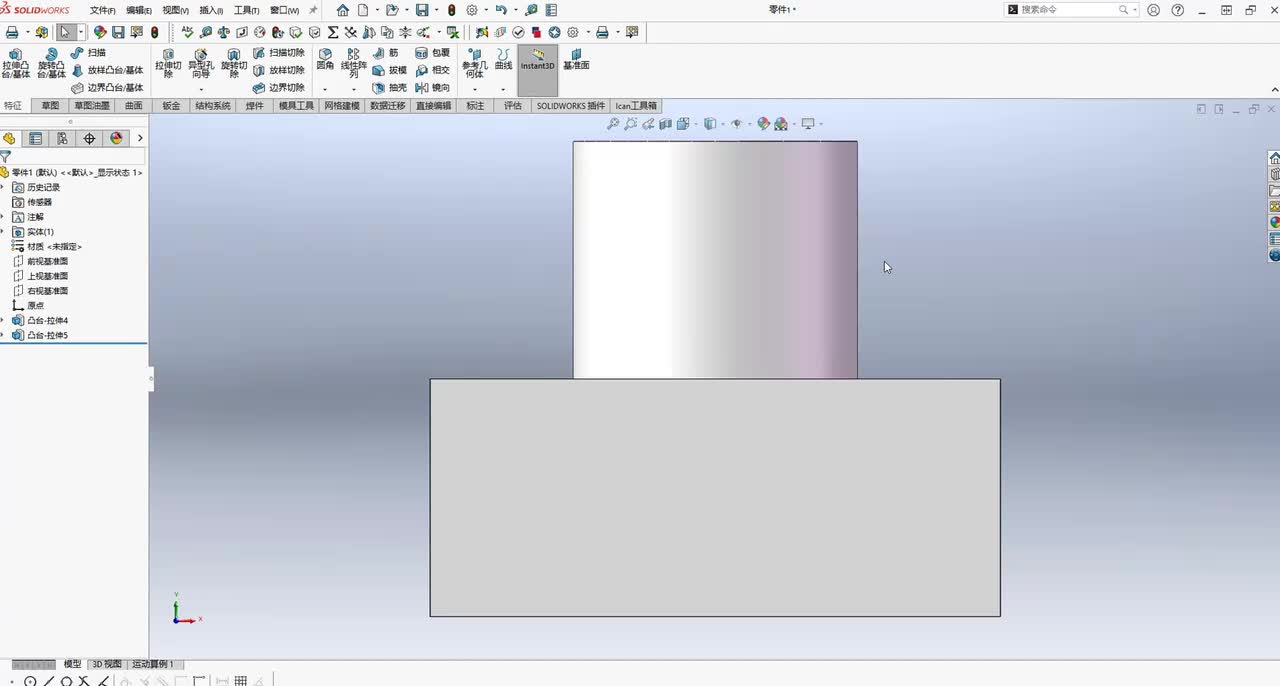
Task: Open the 异型孔向导 hole wizard
Action: [x=201, y=63]
